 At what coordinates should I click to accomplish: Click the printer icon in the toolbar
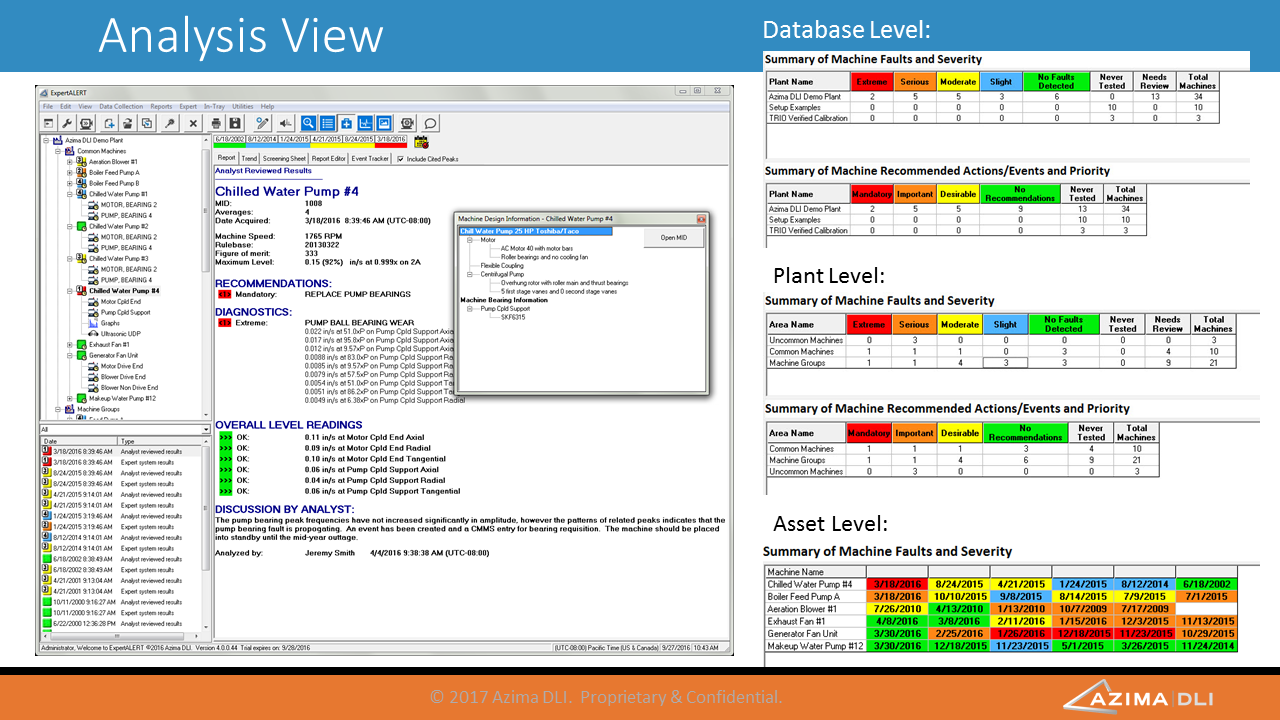(216, 123)
